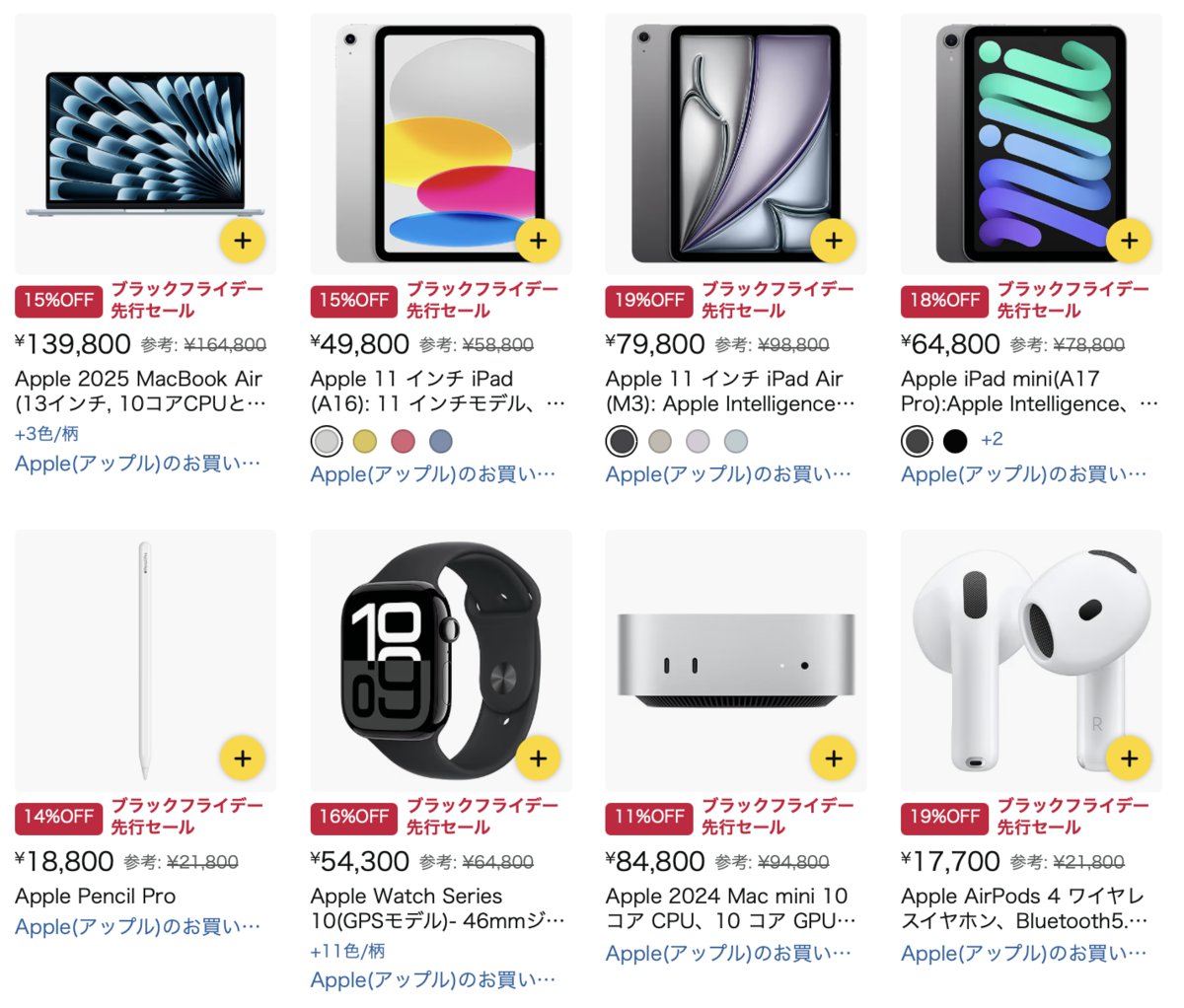The height and width of the screenshot is (1008, 1184).
Task: Add the iPad Air (M3) using its plus button
Action: pos(834,241)
